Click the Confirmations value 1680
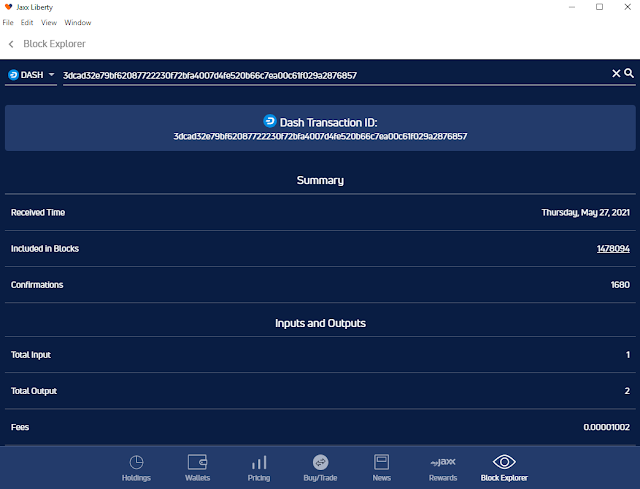Screen dimensions: 640x489 pyautogui.click(x=620, y=285)
